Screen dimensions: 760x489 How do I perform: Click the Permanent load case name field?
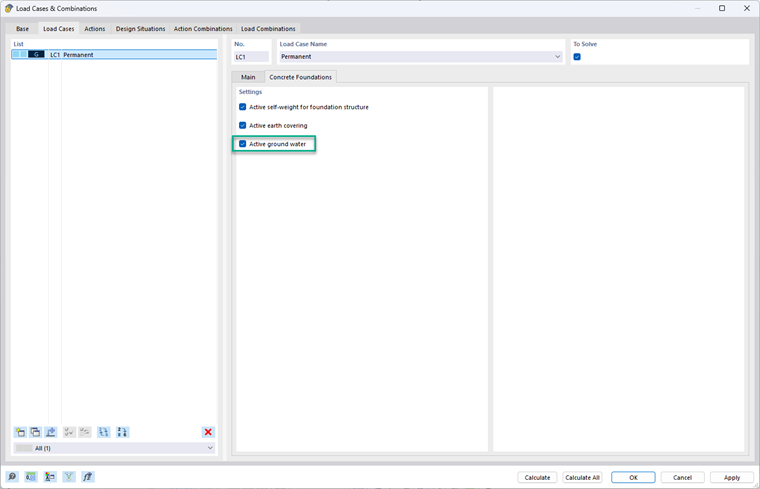coord(421,57)
